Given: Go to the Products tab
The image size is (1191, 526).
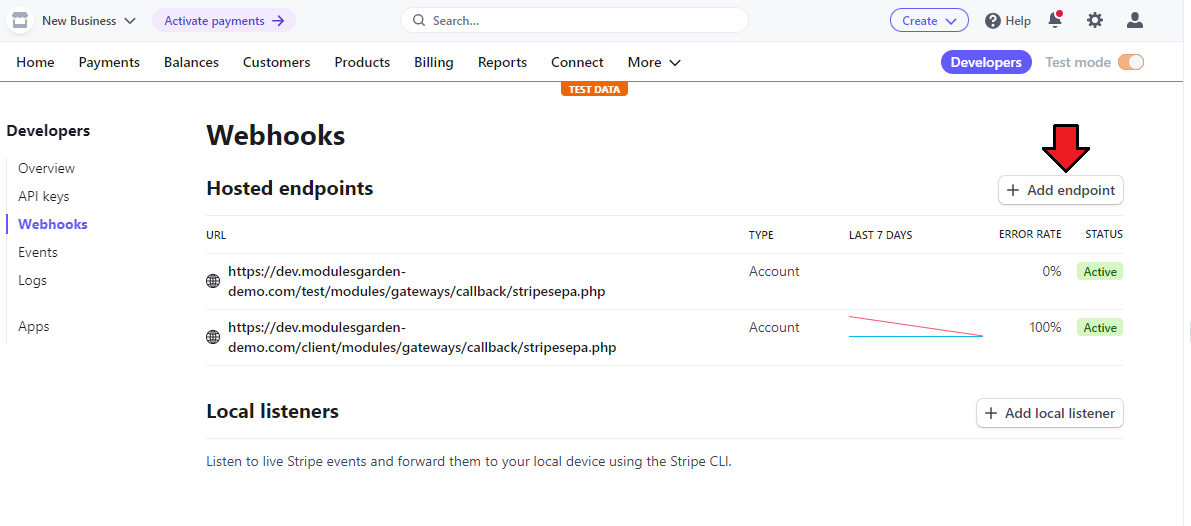Looking at the screenshot, I should point(362,62).
